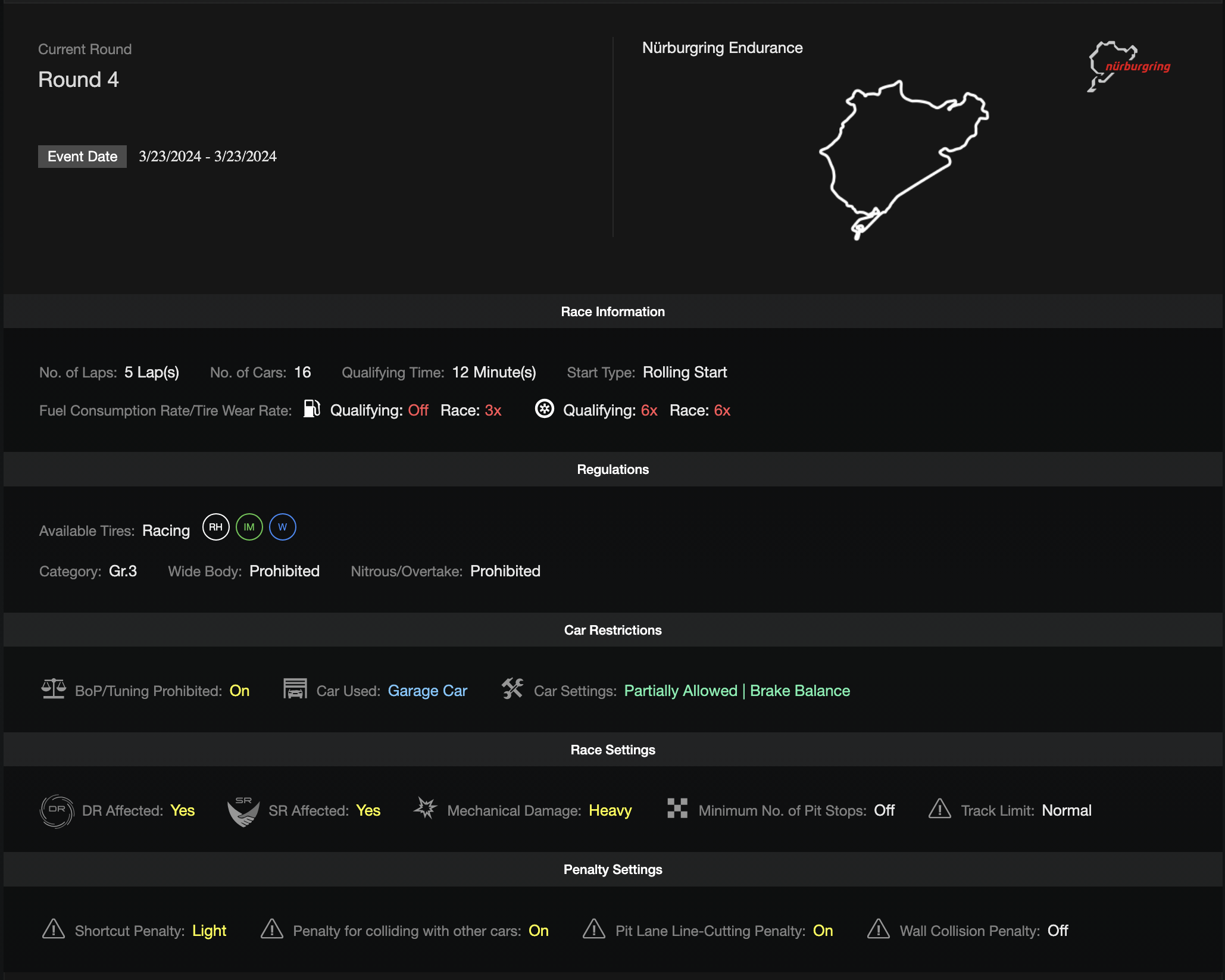Screen dimensions: 1225x980
Task: Click the Round 4 title
Action: (x=79, y=80)
